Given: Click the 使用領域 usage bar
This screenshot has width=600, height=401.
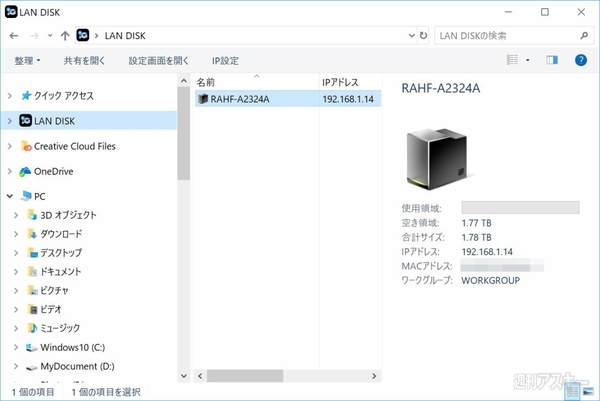Looking at the screenshot, I should click(520, 207).
